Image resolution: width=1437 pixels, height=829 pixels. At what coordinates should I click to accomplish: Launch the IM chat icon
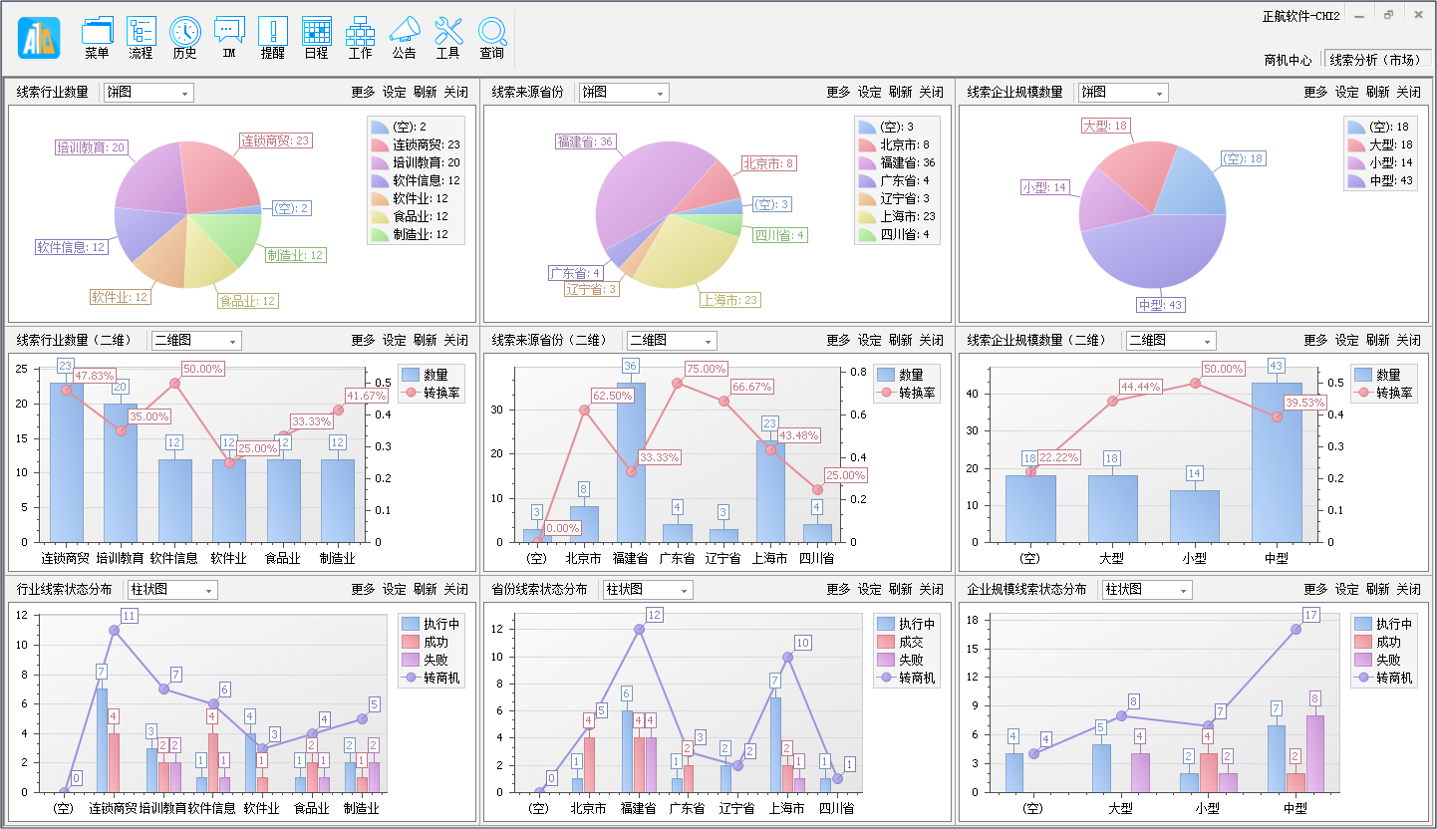tap(229, 38)
